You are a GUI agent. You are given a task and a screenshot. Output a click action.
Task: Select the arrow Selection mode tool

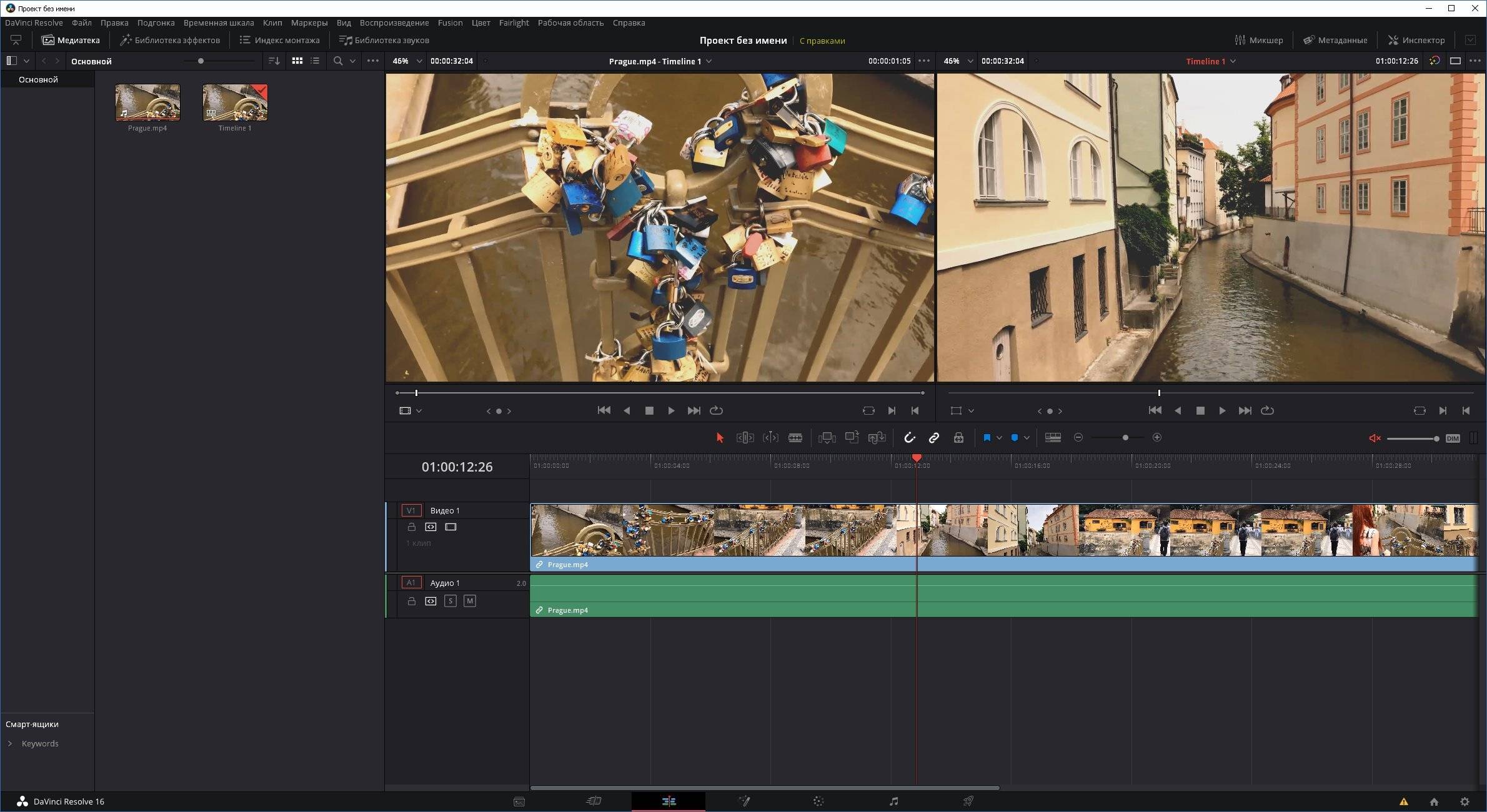coord(720,438)
